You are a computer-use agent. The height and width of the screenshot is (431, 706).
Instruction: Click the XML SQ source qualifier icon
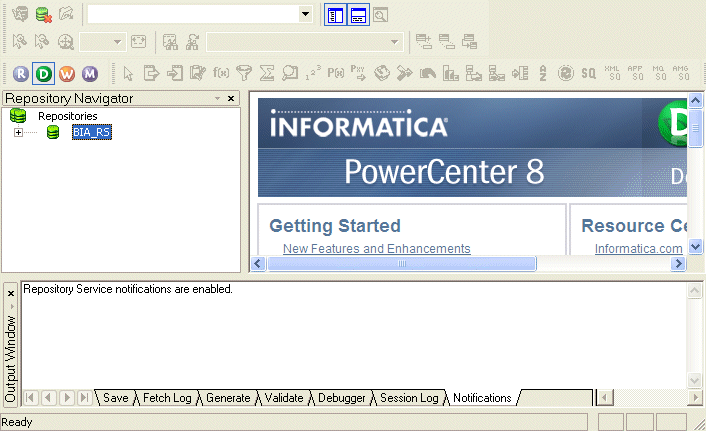tap(612, 73)
